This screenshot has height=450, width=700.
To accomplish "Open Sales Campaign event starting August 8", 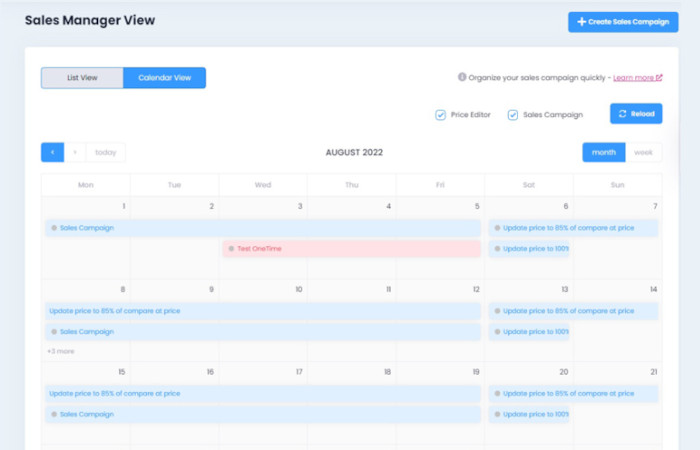I will (x=263, y=332).
